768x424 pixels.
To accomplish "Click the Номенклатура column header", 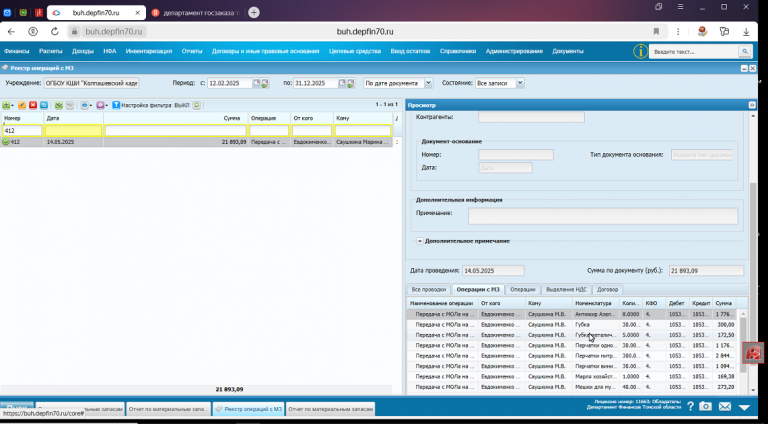I will click(x=596, y=303).
